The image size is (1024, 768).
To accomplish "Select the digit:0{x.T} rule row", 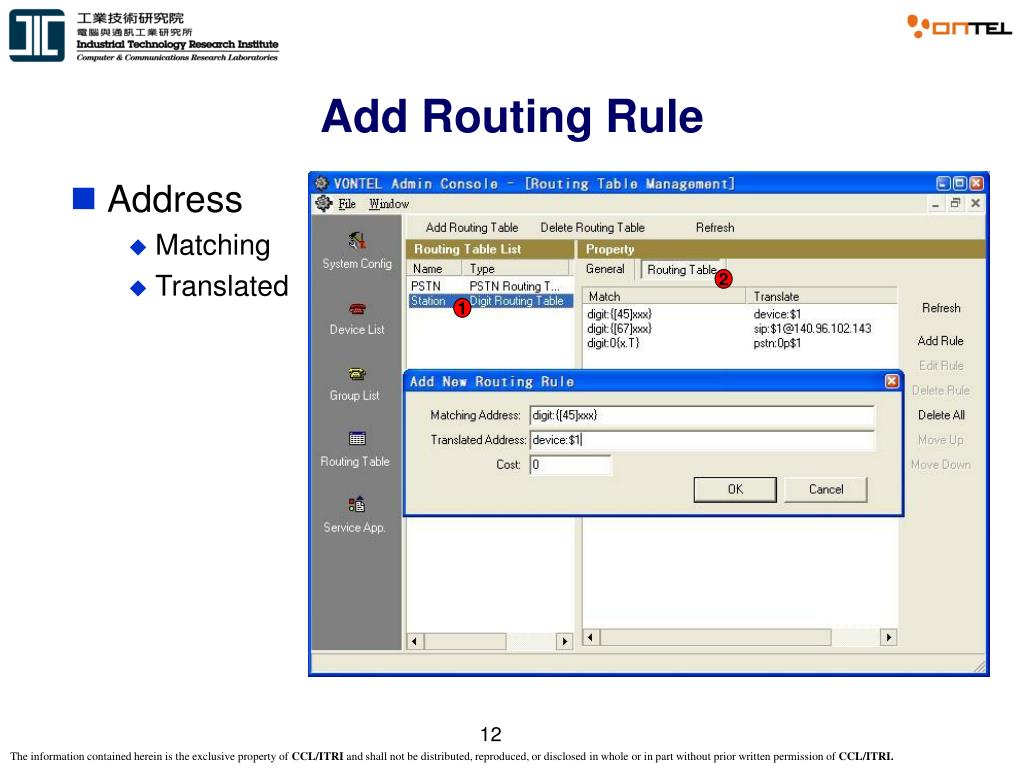I will pos(738,343).
